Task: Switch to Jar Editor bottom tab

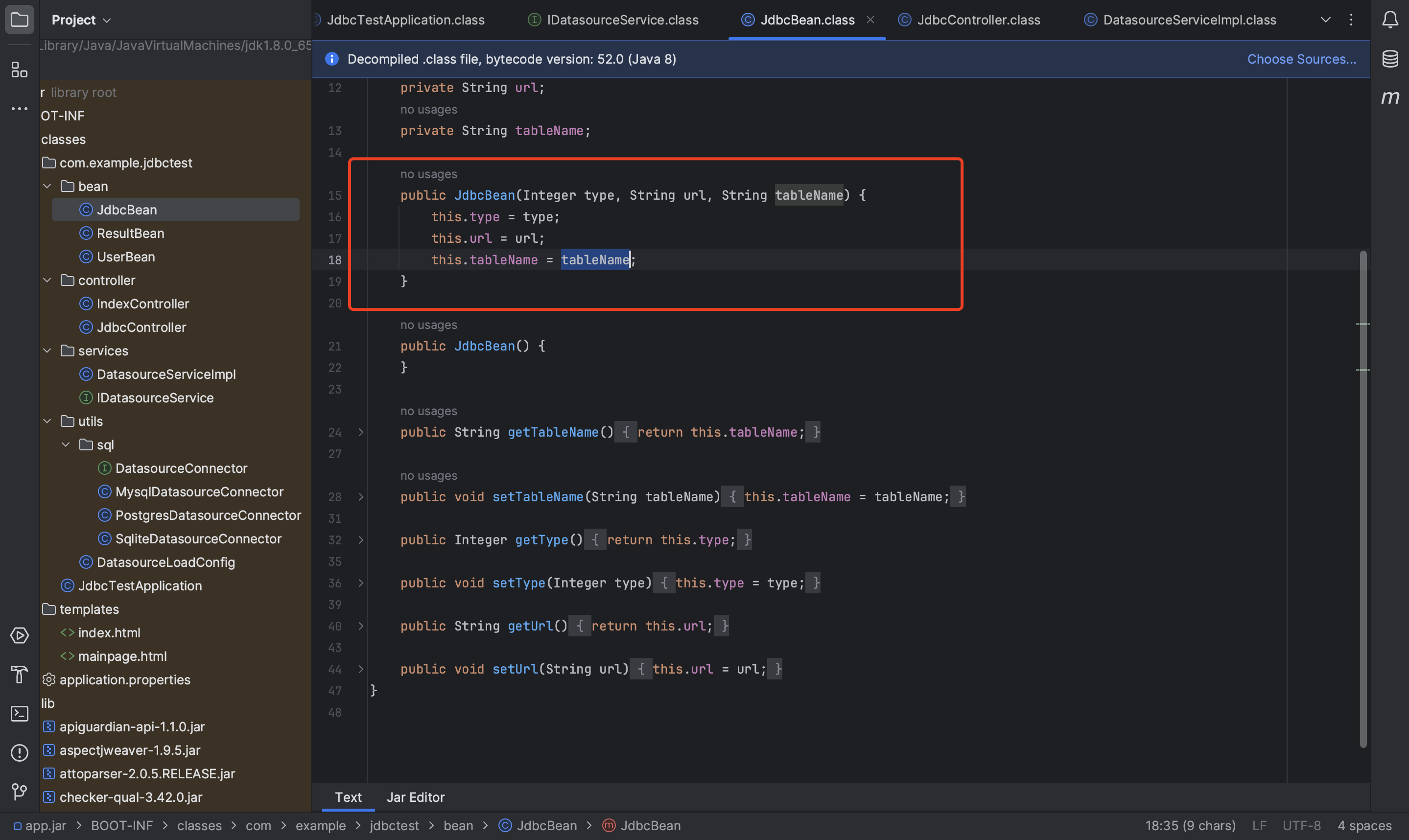Action: click(x=416, y=797)
